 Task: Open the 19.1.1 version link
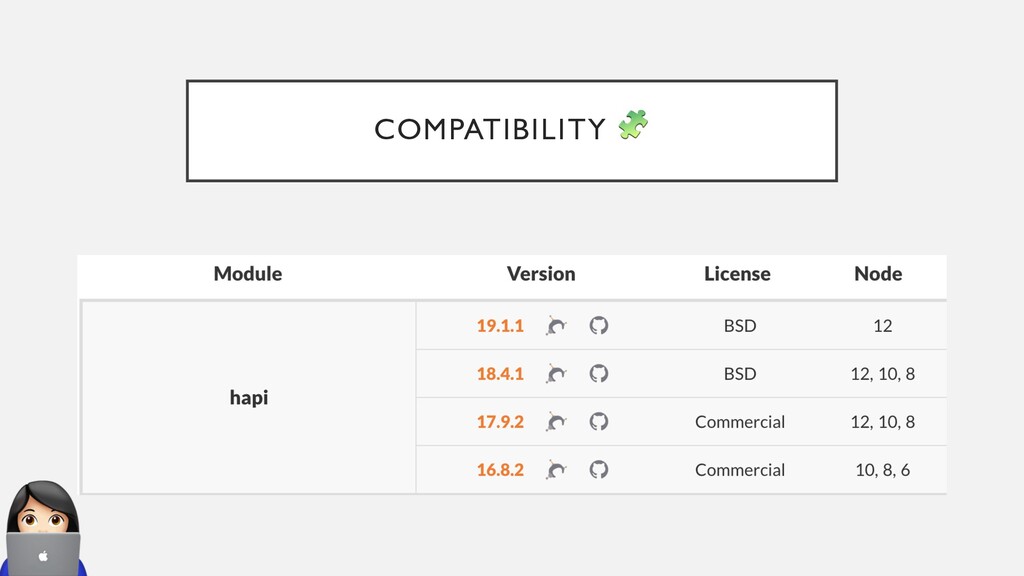point(500,325)
